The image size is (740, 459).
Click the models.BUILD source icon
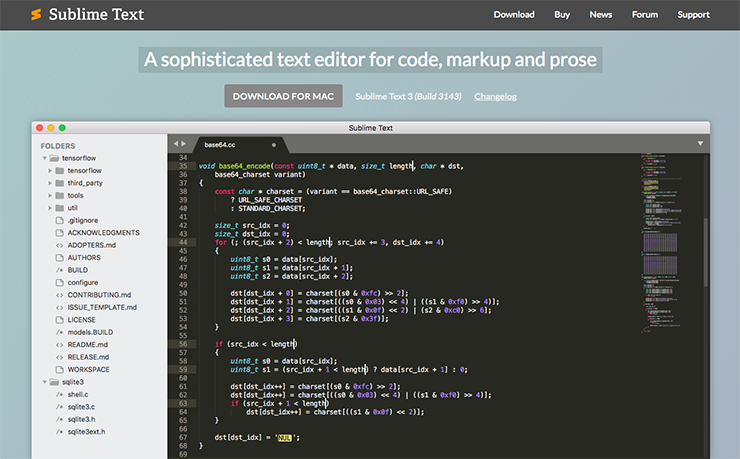pyautogui.click(x=59, y=332)
